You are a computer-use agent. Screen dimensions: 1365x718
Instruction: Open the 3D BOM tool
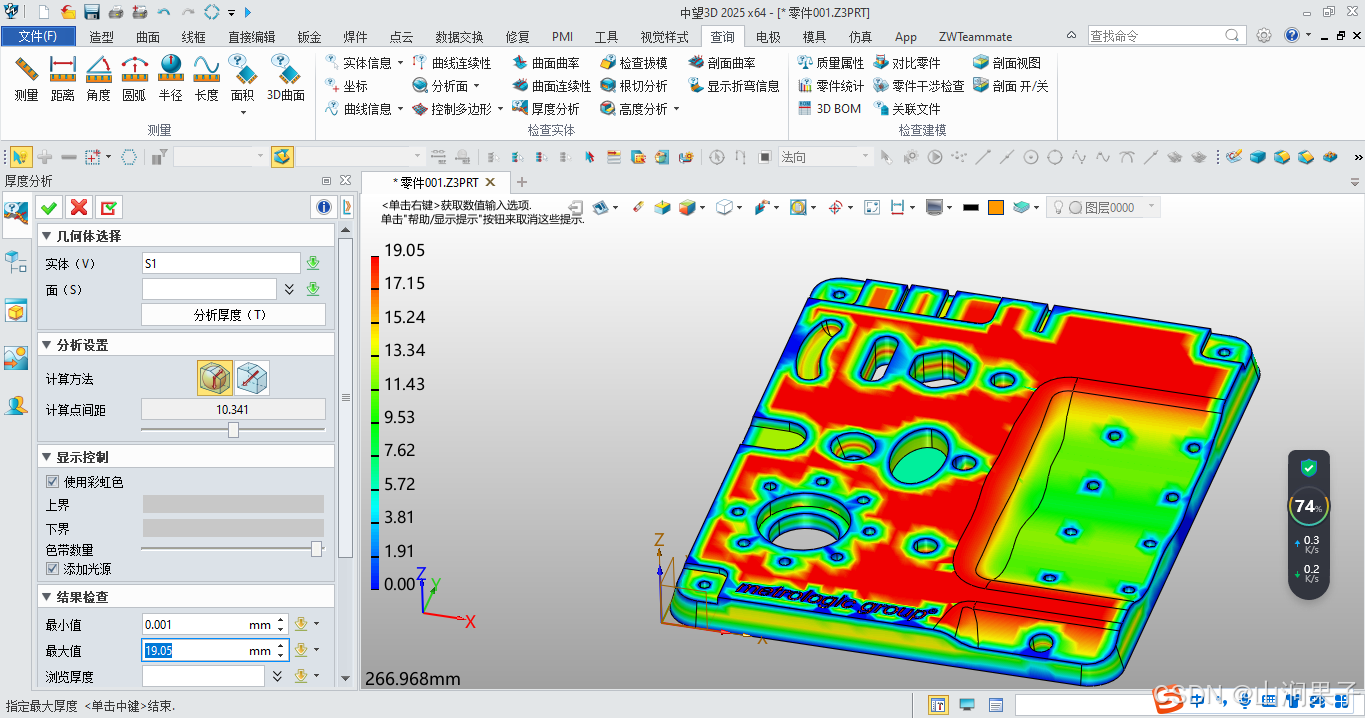click(829, 109)
